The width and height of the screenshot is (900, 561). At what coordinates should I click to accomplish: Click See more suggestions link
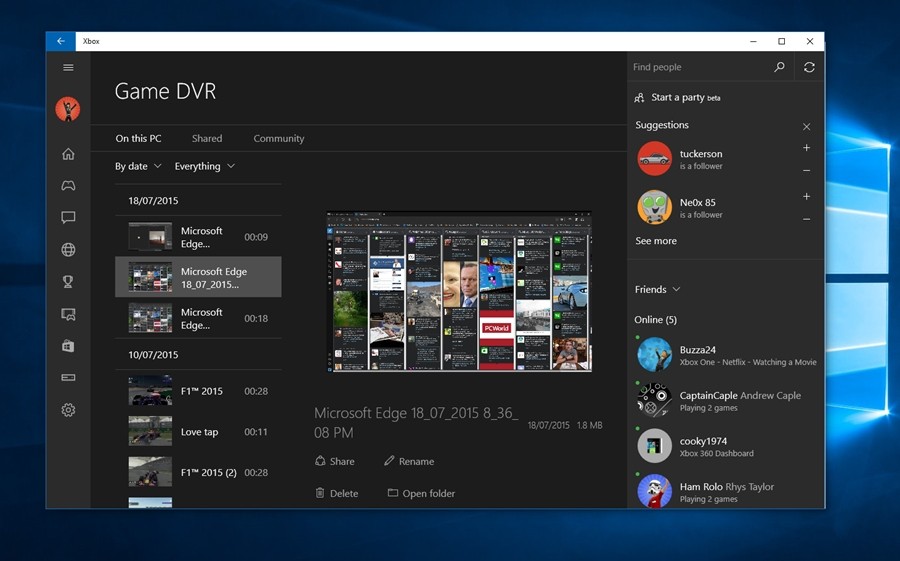(656, 241)
